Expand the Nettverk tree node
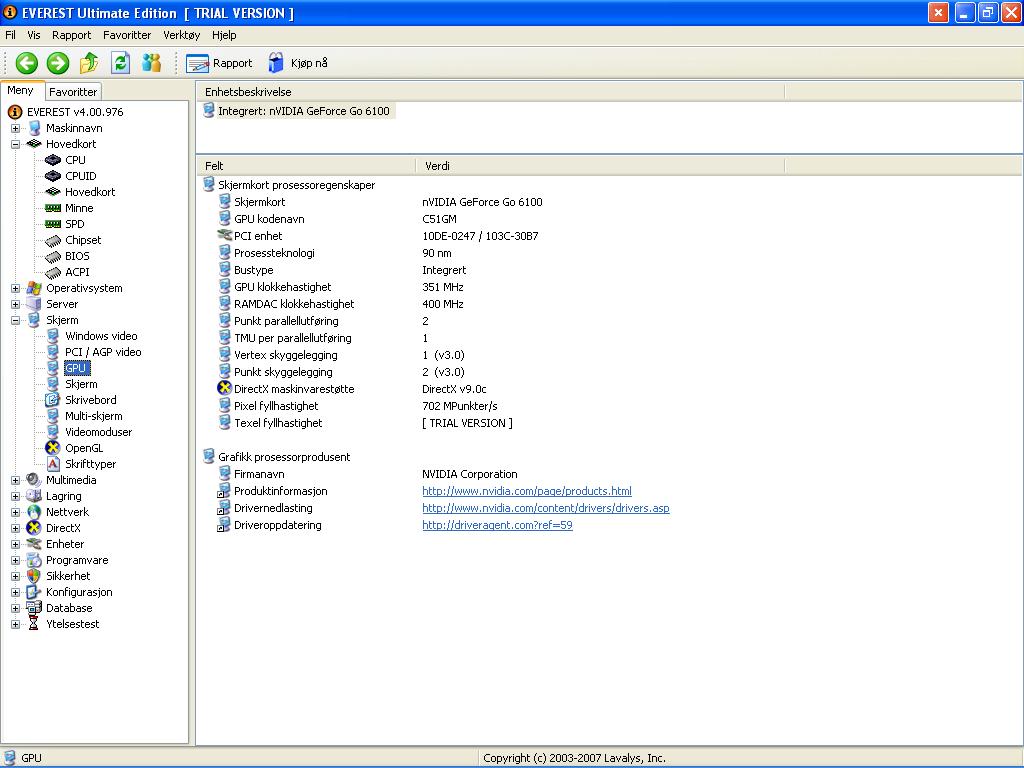 click(x=15, y=513)
